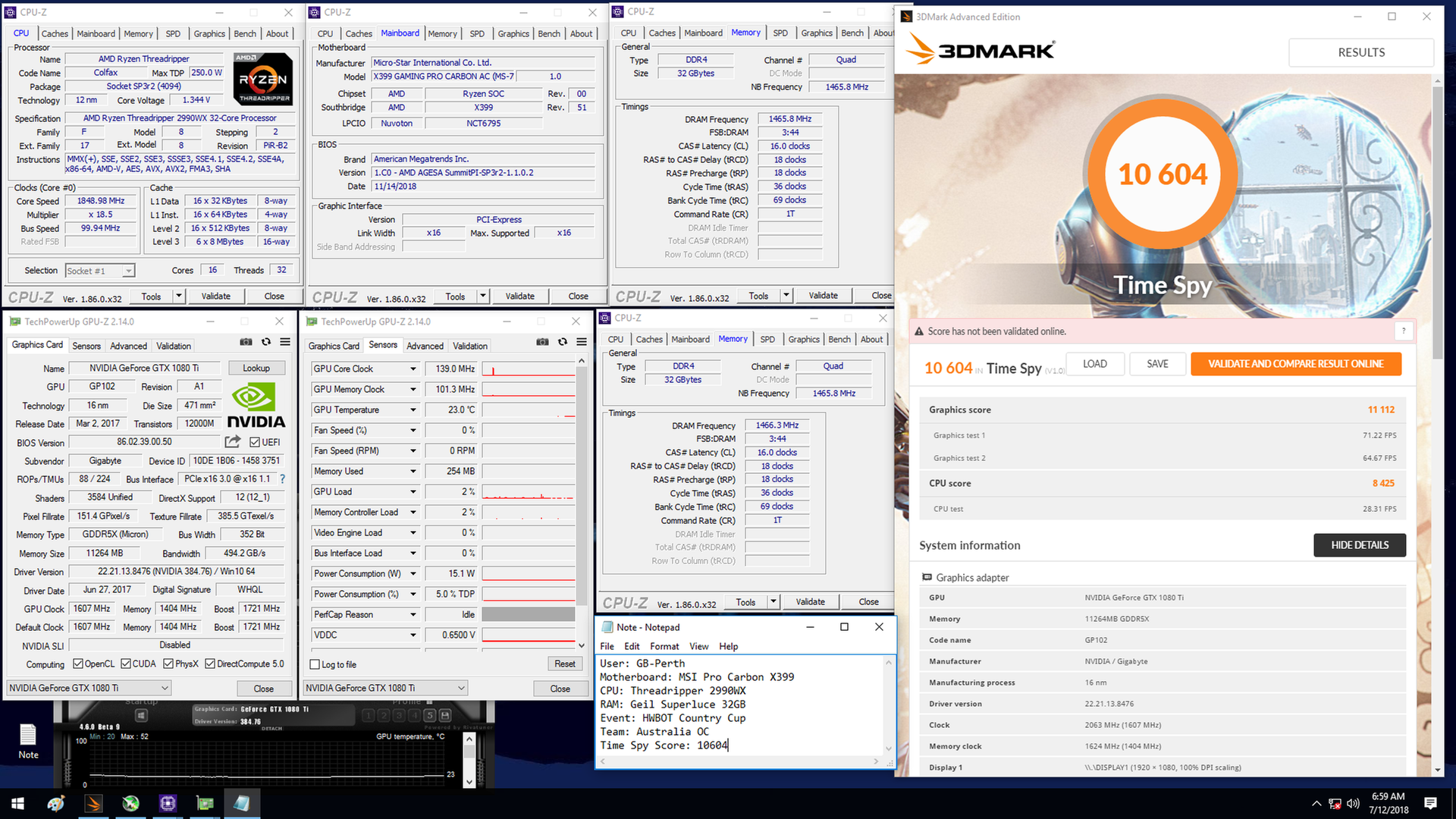This screenshot has width=1456, height=819.
Task: Open GPU selector dropdown in GPU-Z Sensors window
Action: 386,688
